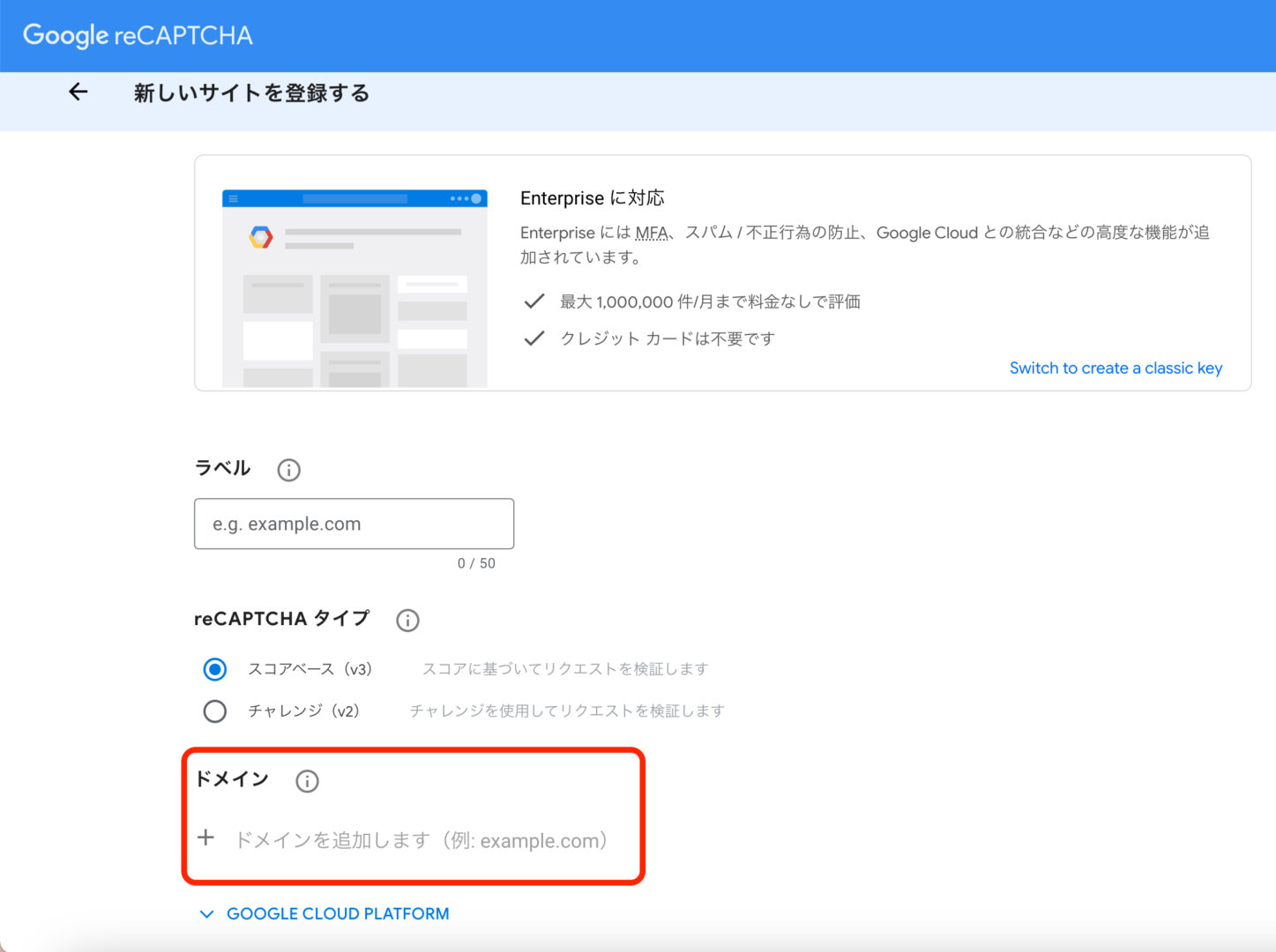
Task: Select the チャレンジ (v2) radio button
Action: 215,710
